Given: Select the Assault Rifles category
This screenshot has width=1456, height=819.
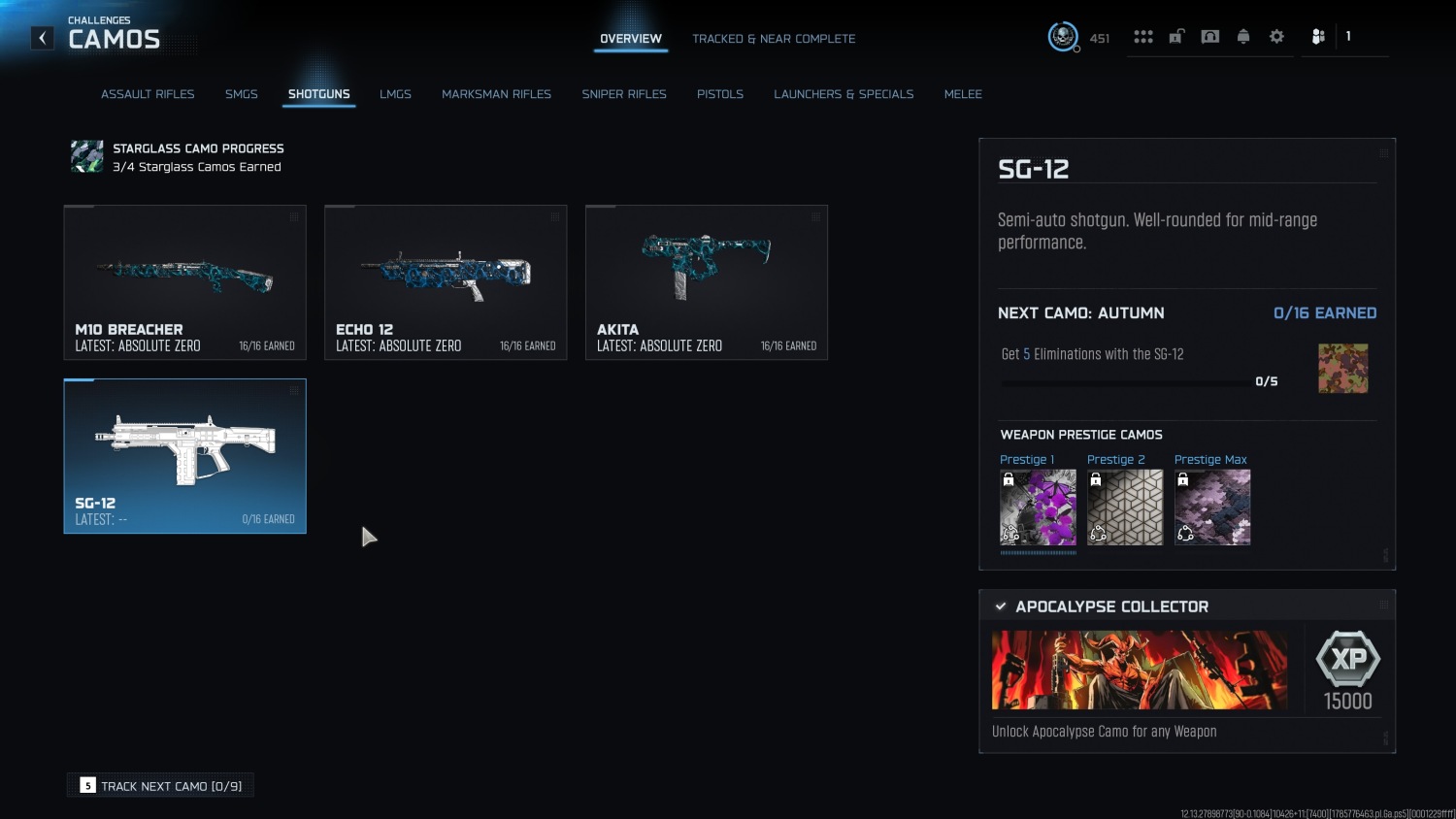Looking at the screenshot, I should [x=148, y=94].
